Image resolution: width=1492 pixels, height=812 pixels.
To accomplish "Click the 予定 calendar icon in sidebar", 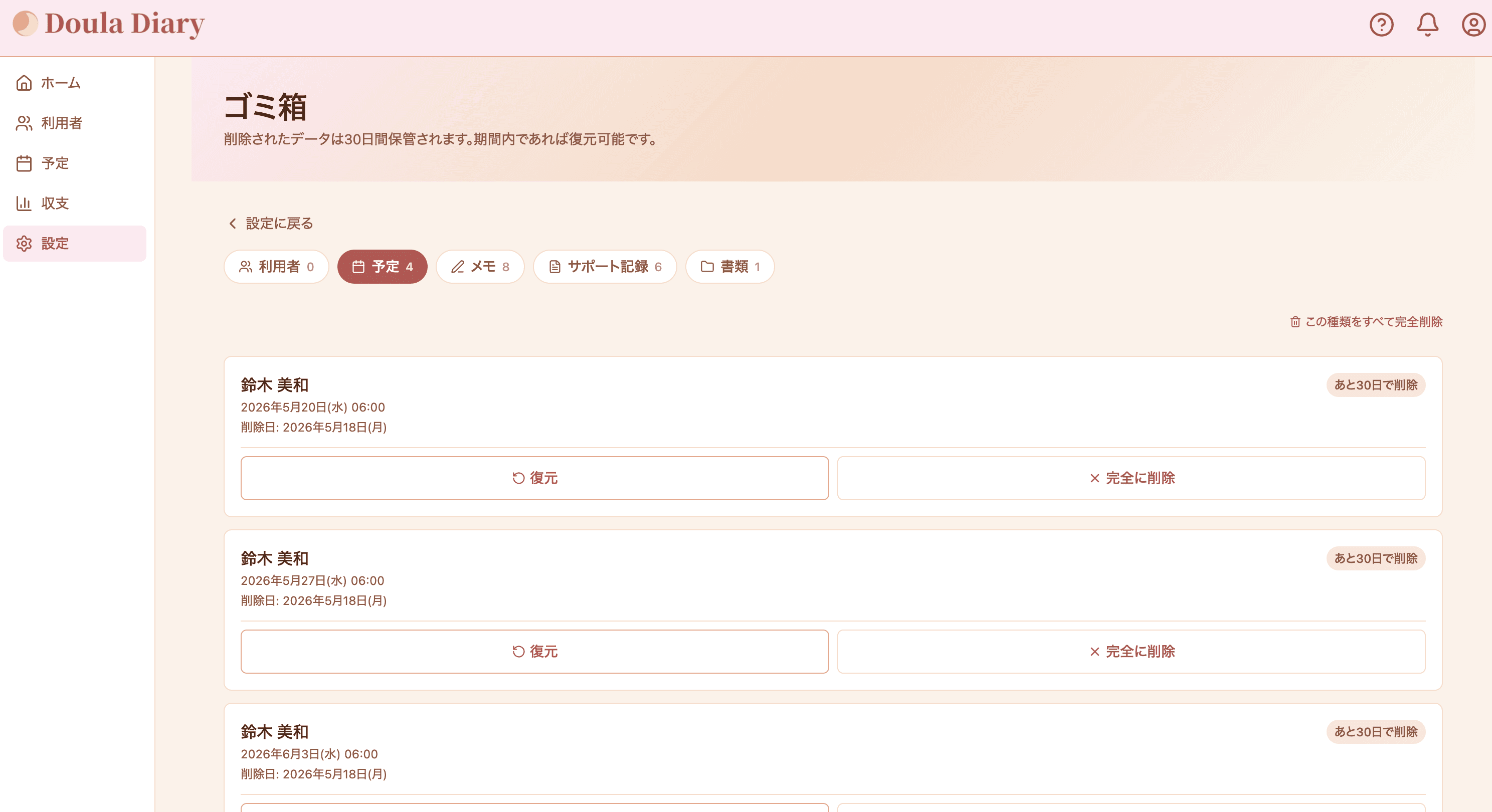I will (24, 163).
